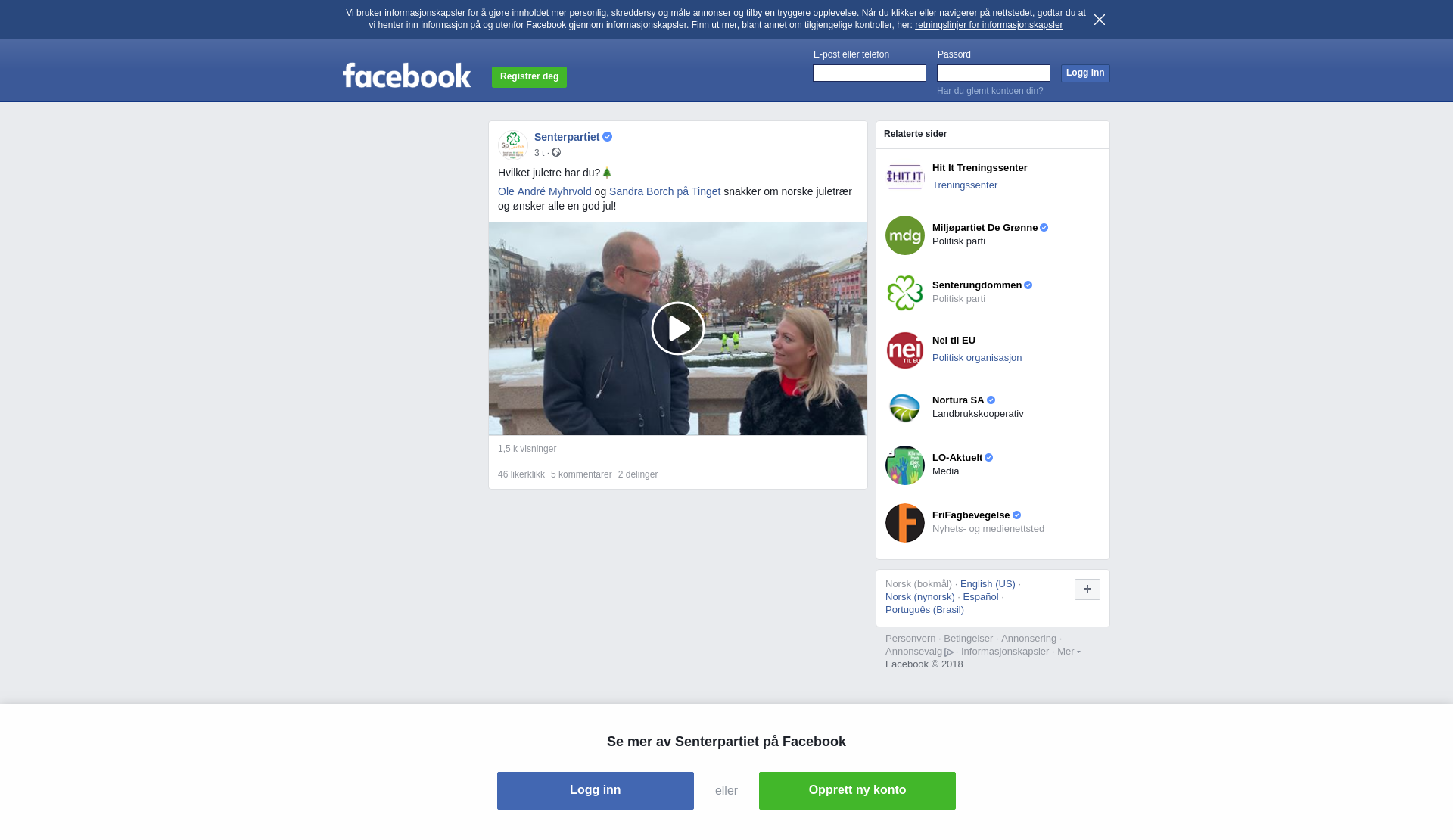Screen dimensions: 1453x840
Task: Expand more languages with plus button
Action: [x=1087, y=590]
